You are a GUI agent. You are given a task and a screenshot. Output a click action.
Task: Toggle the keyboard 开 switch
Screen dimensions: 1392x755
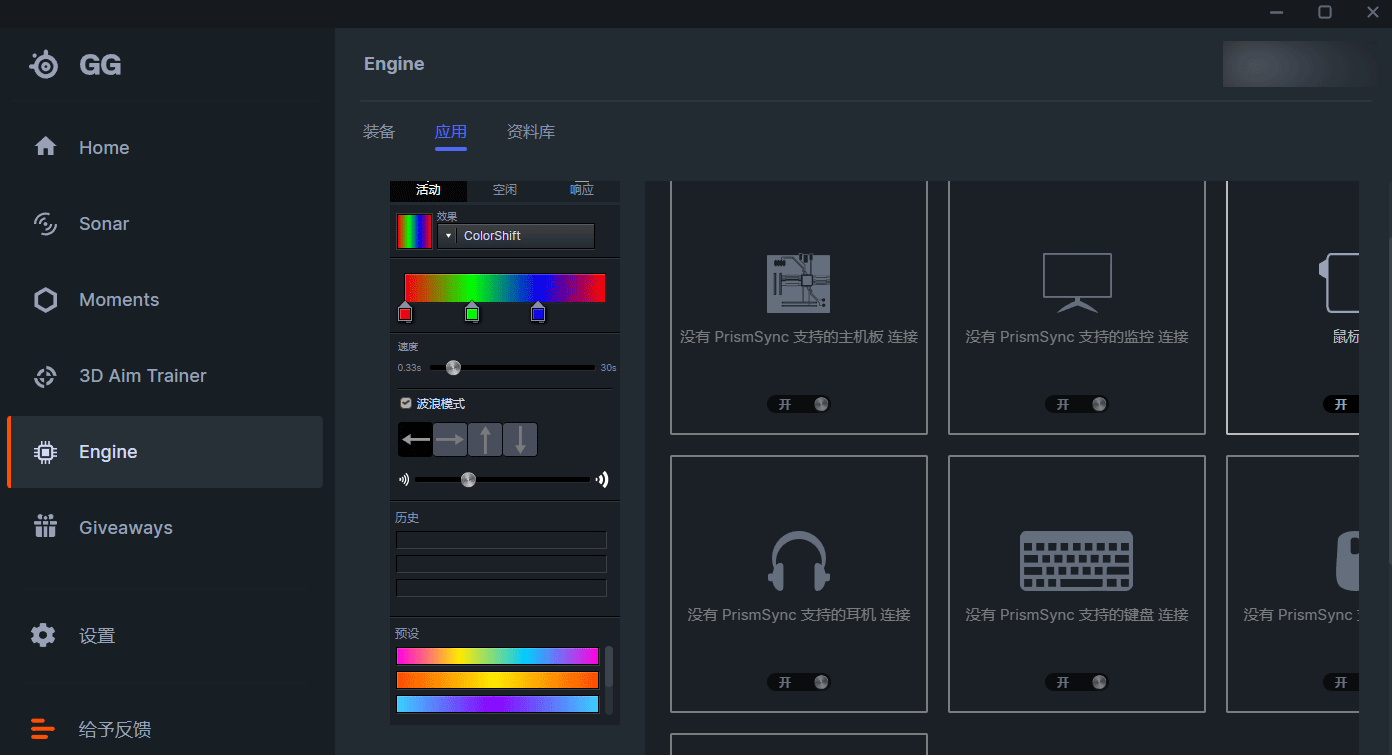1077,682
